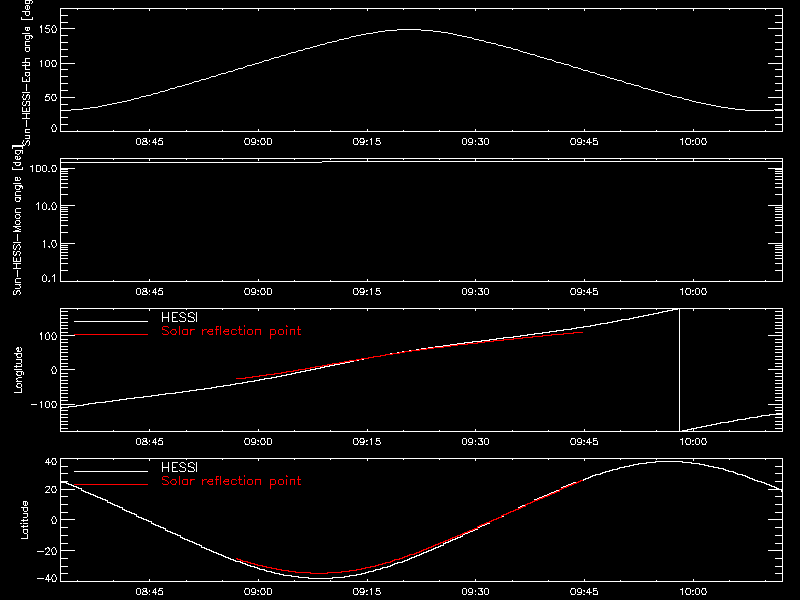
Task: Click 09:30 under the Longitude plot
Action: point(476,442)
